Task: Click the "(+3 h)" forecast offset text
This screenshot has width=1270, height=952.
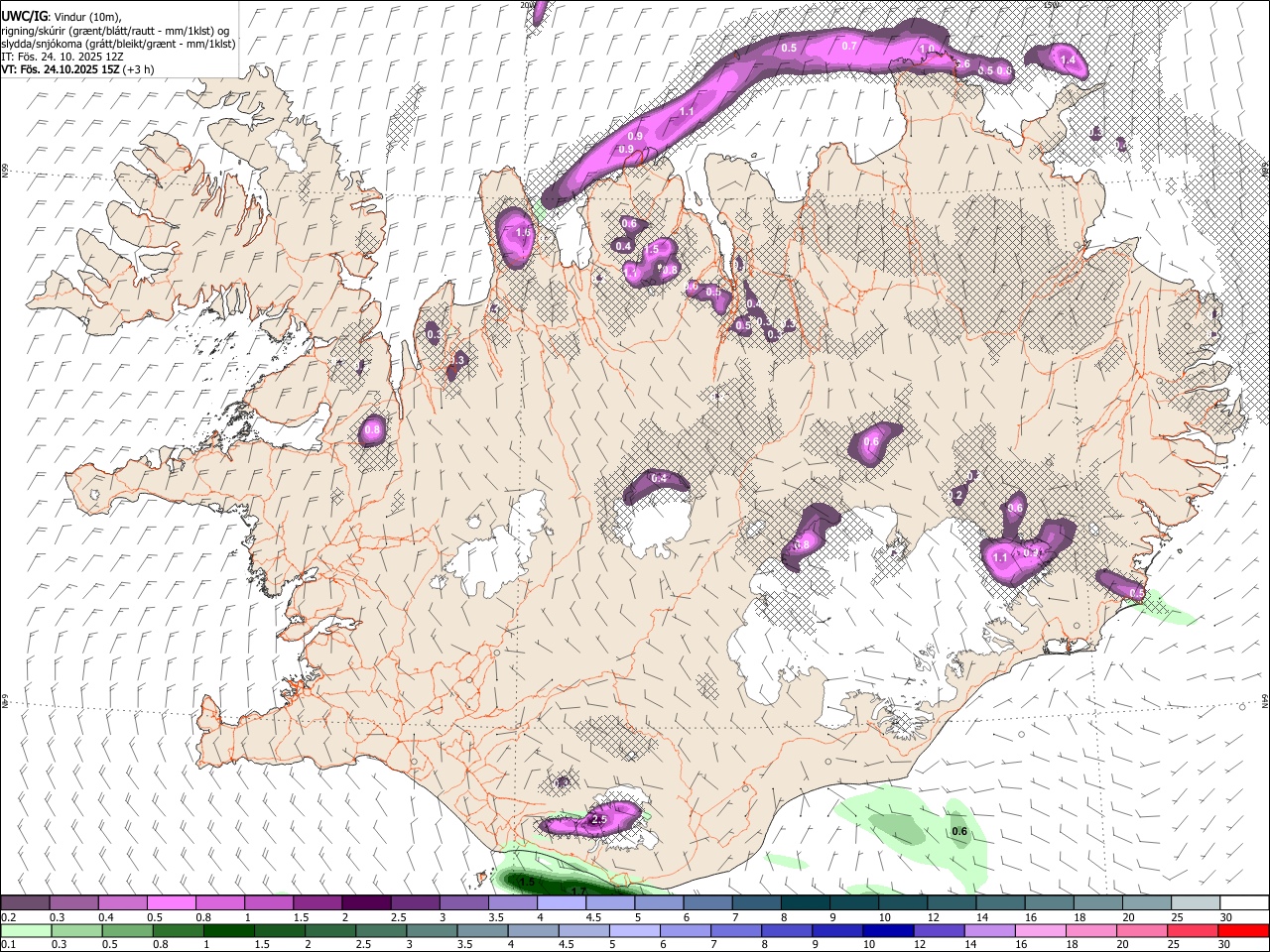Action: pos(138,69)
